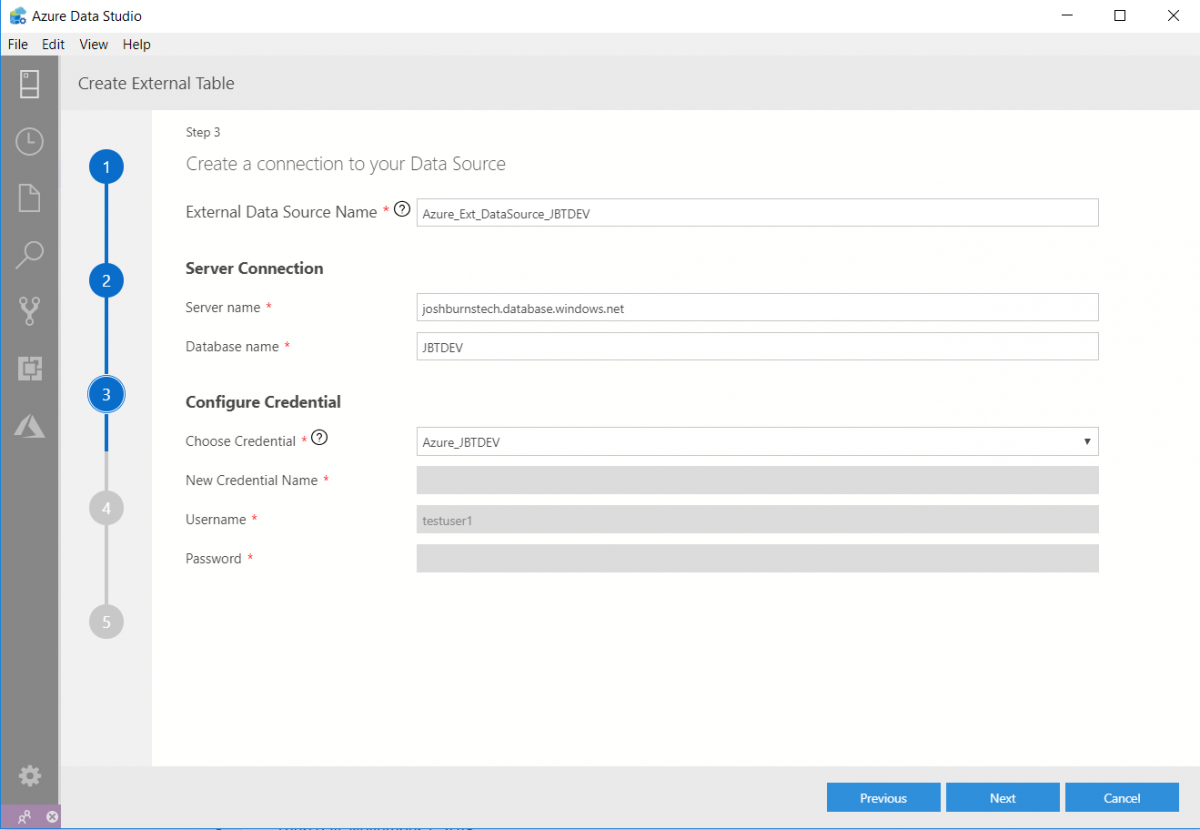Click the Configure Credential heading
Viewport: 1200px width, 830px height.
tap(263, 402)
